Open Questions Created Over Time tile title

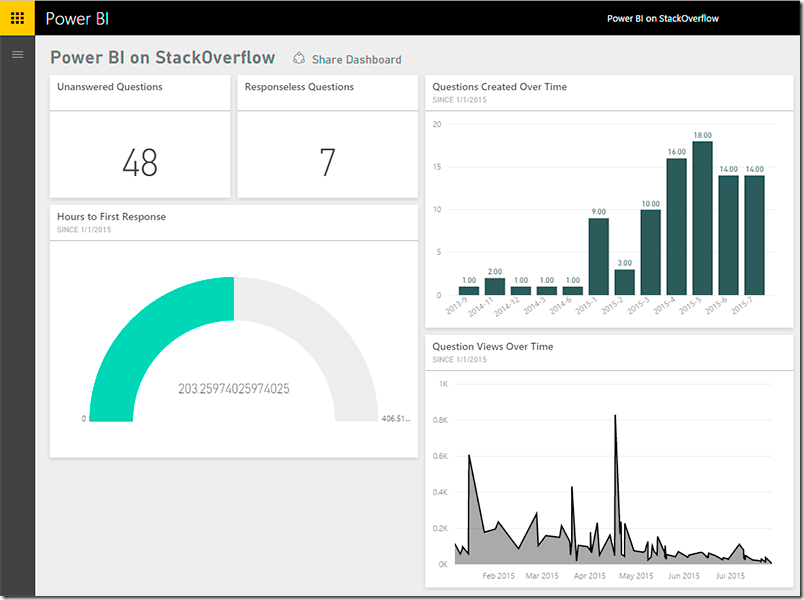pos(499,87)
